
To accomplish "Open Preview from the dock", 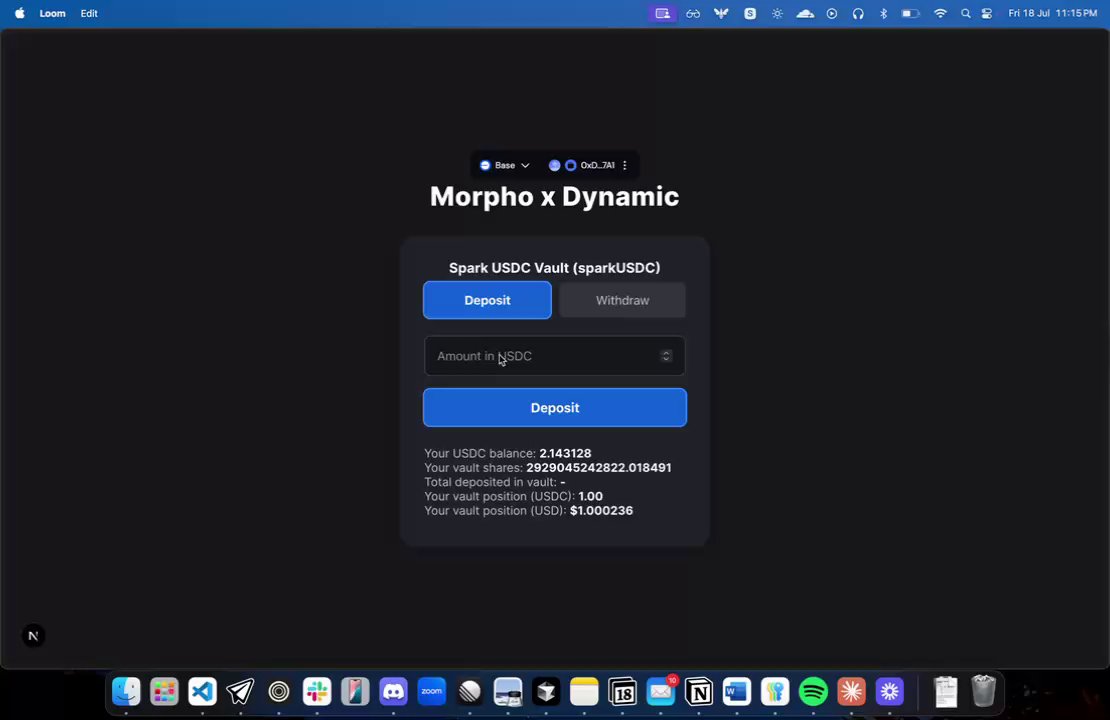I will coord(508,692).
